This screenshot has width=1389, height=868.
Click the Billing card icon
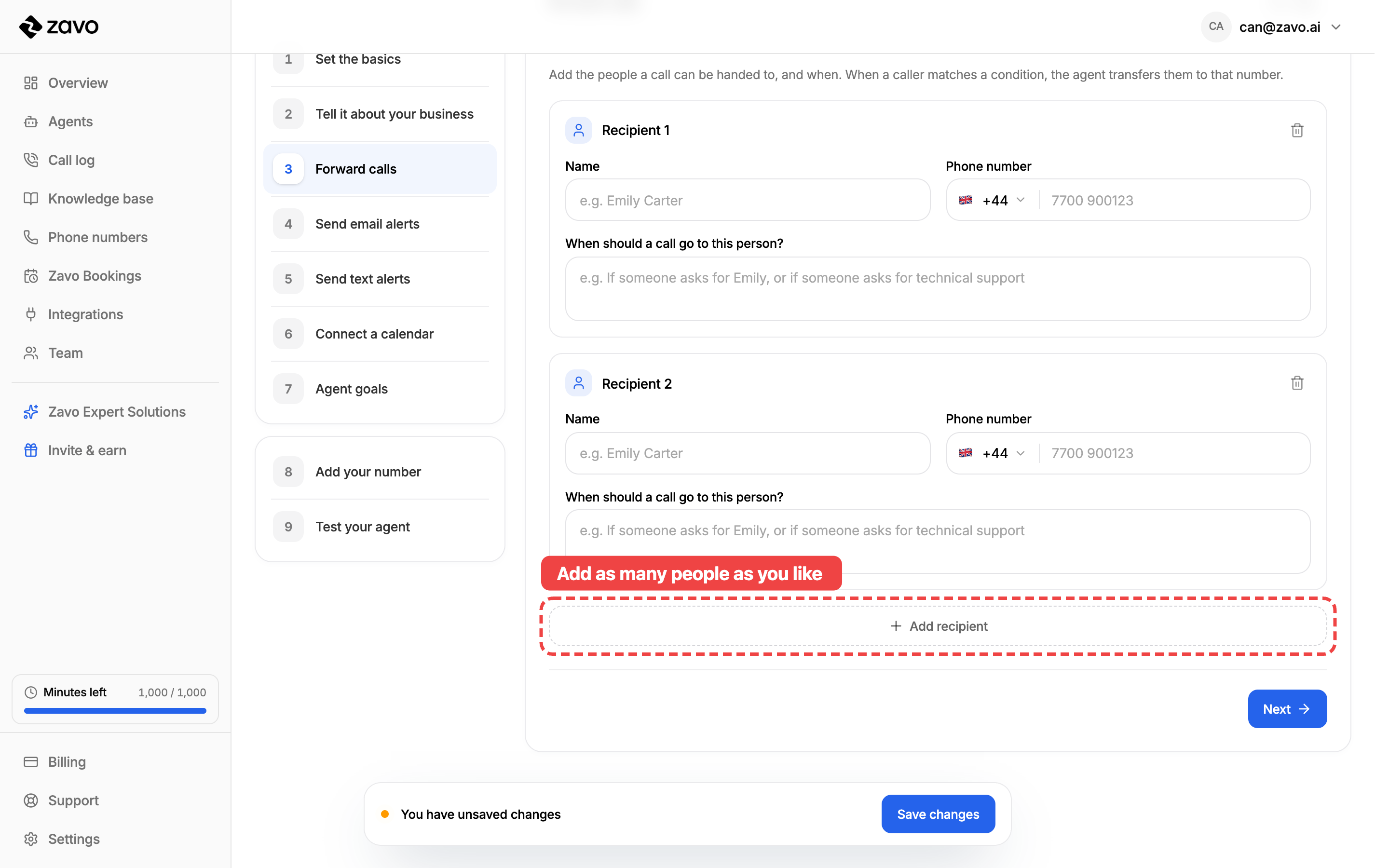click(31, 761)
